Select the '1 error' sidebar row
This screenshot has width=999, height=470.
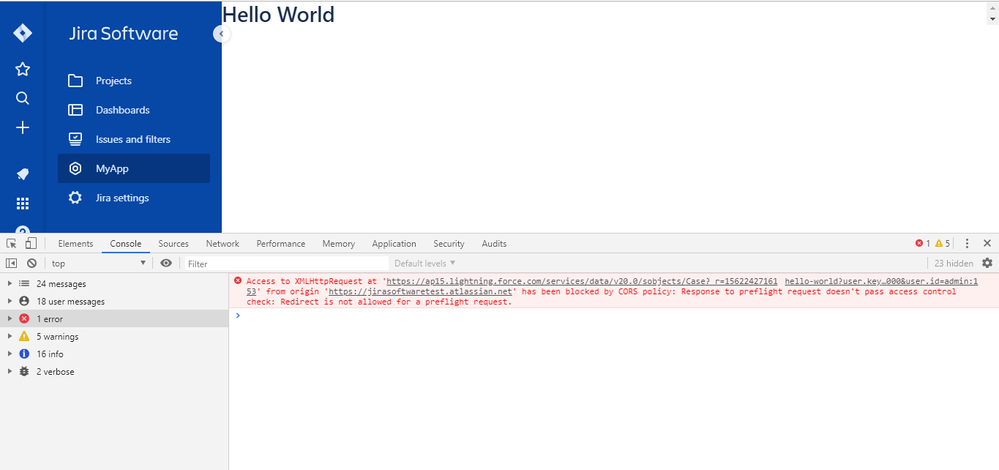[x=114, y=318]
